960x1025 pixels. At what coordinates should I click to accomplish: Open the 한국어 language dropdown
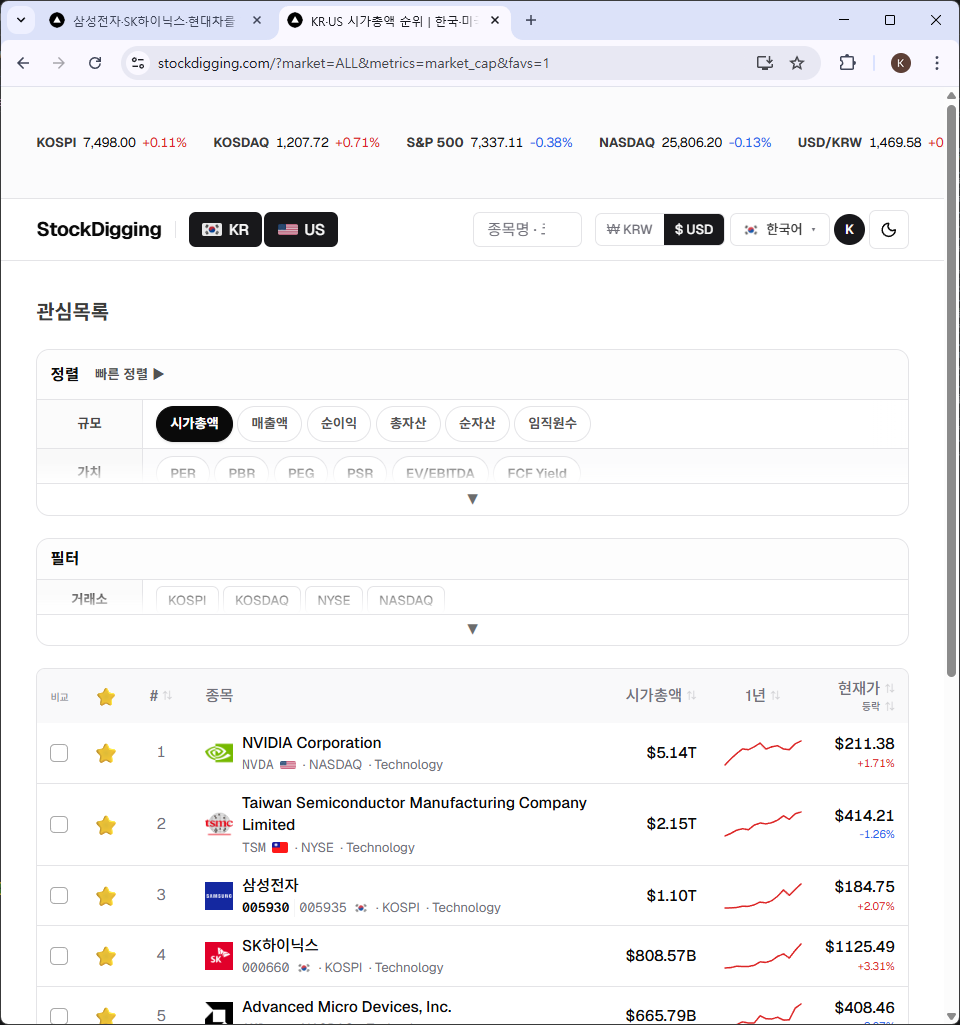click(780, 229)
